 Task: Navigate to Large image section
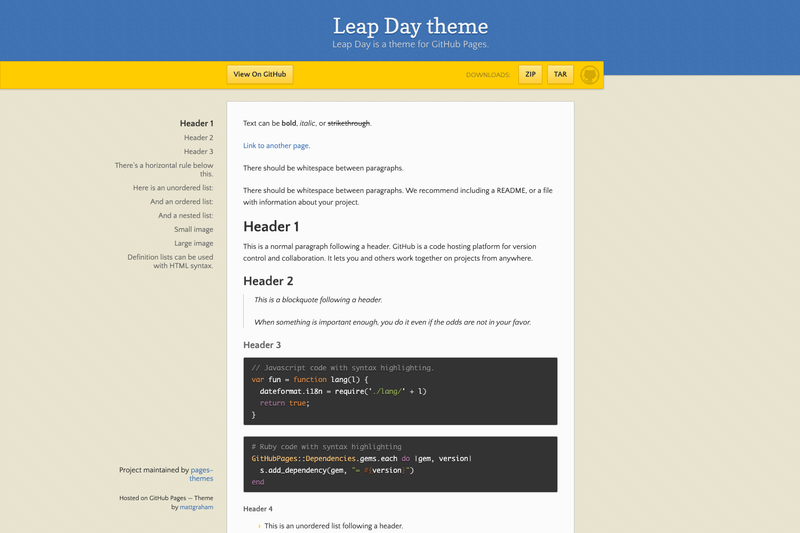click(193, 243)
